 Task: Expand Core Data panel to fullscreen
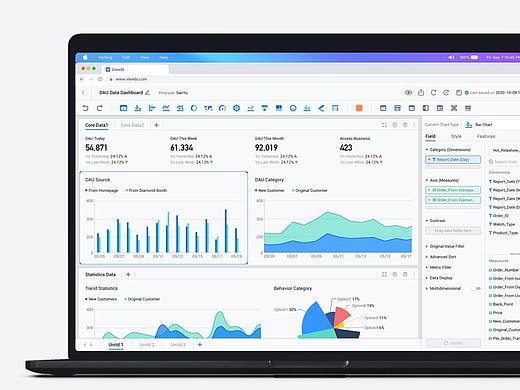coord(384,125)
